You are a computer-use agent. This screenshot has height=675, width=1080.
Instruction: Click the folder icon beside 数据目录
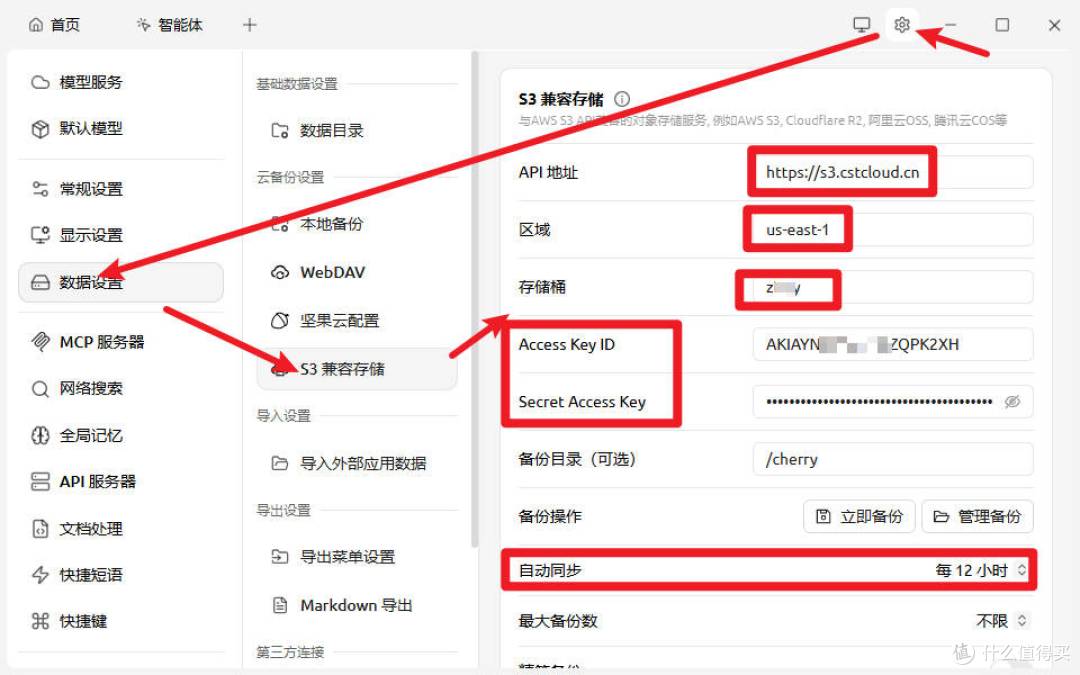[280, 130]
